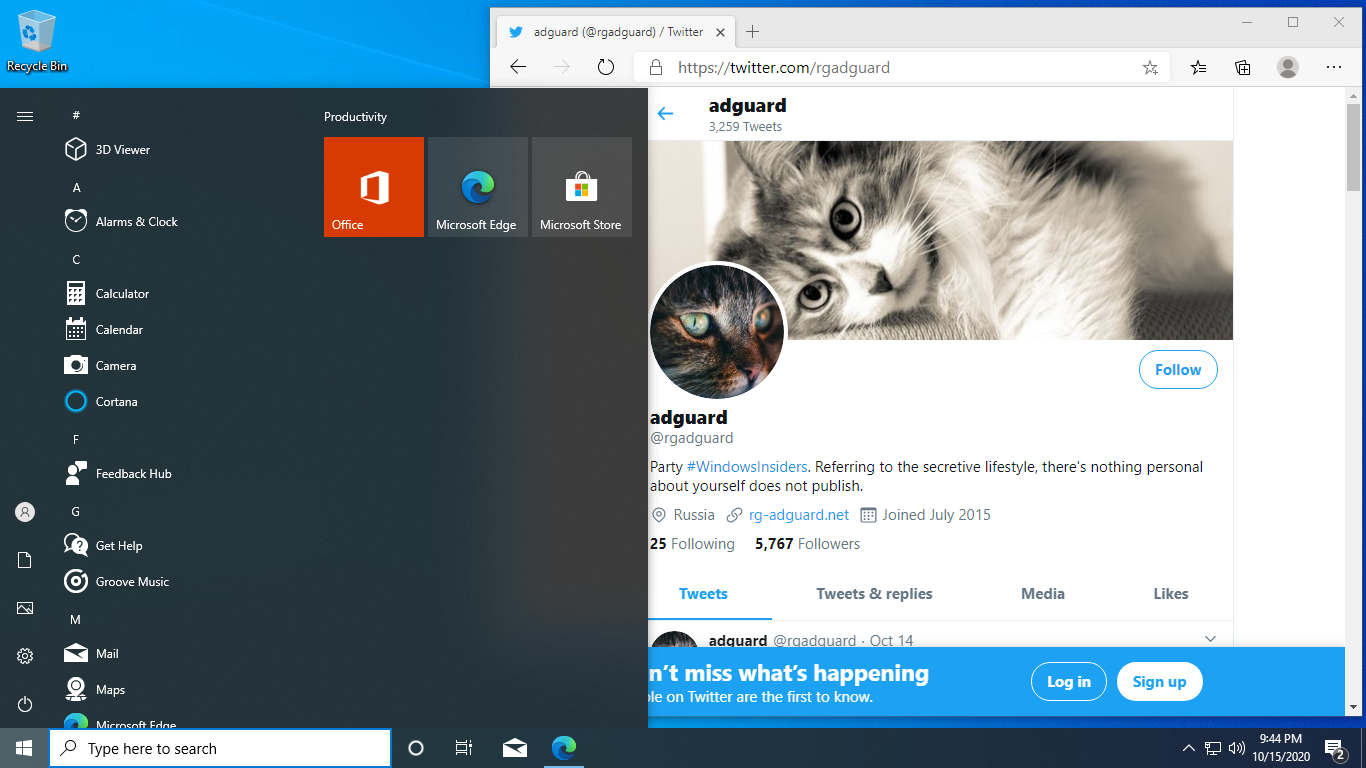Switch to Tweets & replies tab
This screenshot has height=768, width=1366.
pyautogui.click(x=874, y=594)
